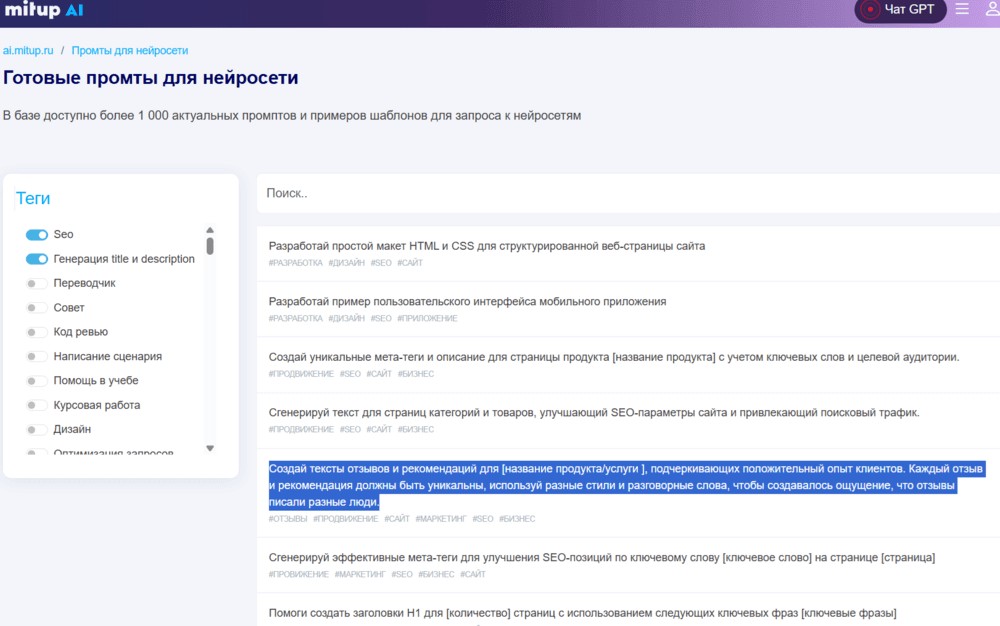
Task: Click the tags list scrollbar thumb
Action: [210, 246]
